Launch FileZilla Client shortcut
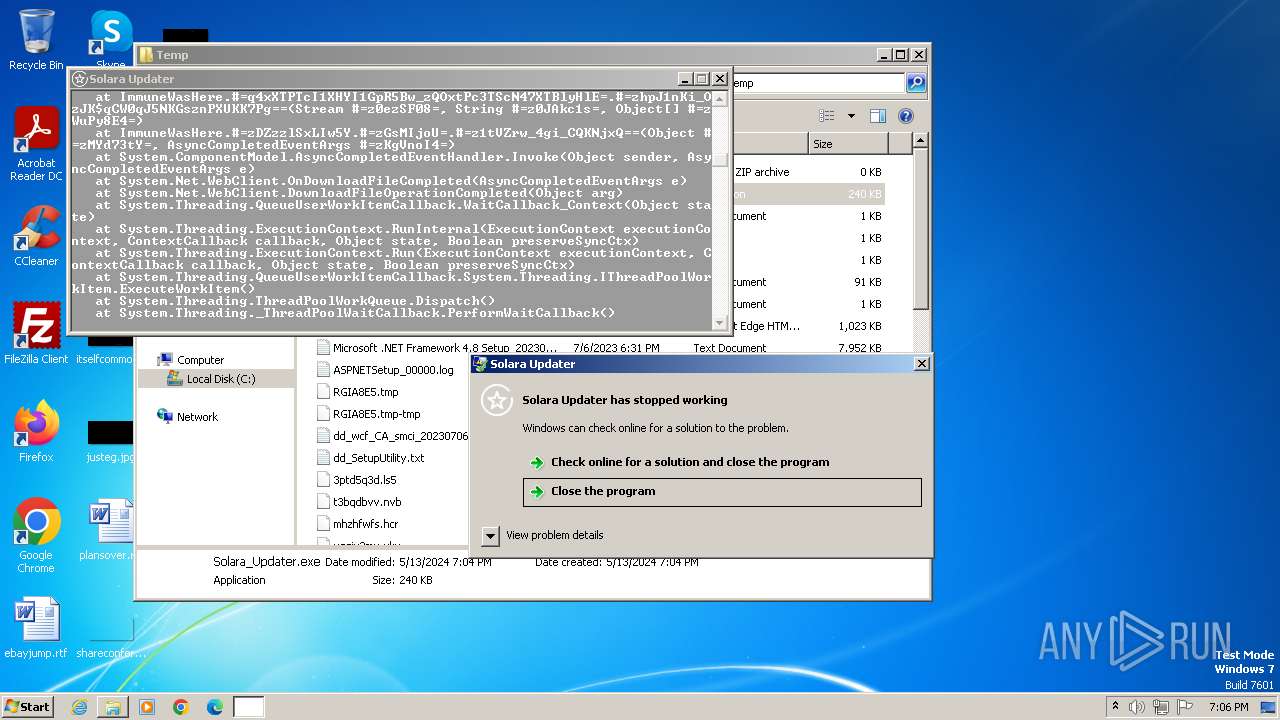The image size is (1280, 720). (36, 334)
